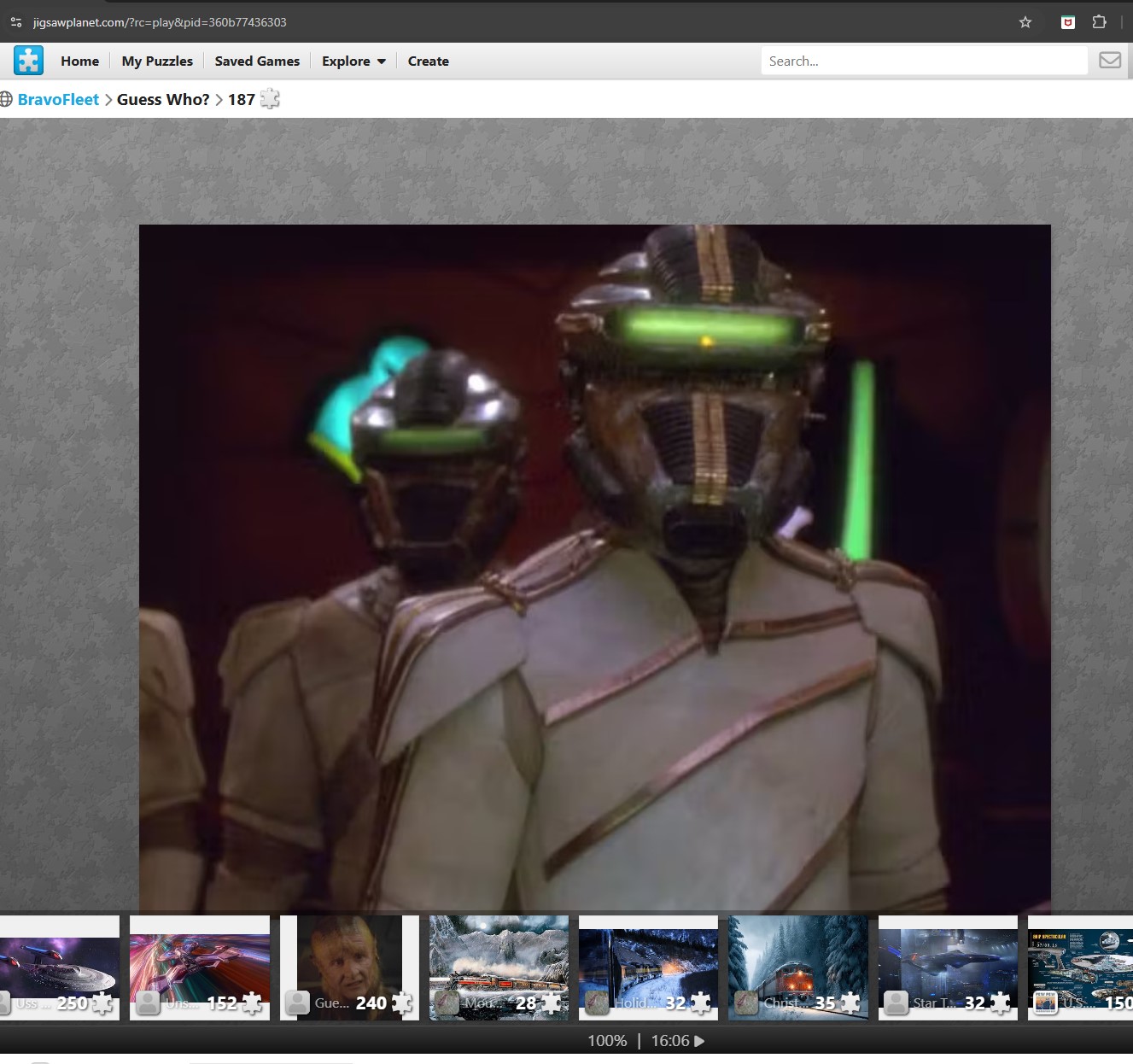This screenshot has height=1064, width=1133.
Task: Open the 35-piece Christmas train puzzle thumbnail
Action: (x=798, y=968)
